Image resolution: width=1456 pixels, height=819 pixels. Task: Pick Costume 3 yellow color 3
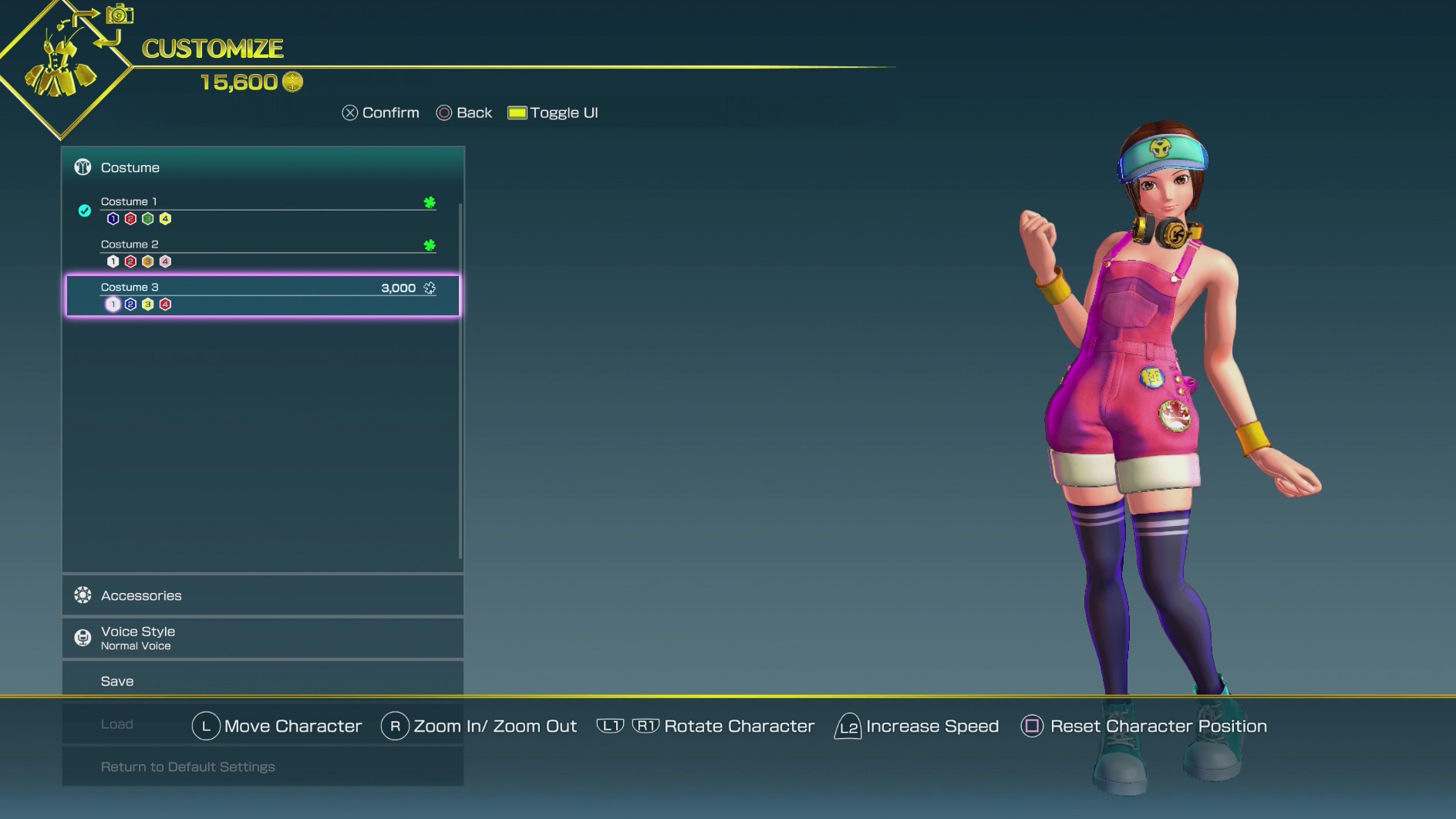[x=148, y=305]
